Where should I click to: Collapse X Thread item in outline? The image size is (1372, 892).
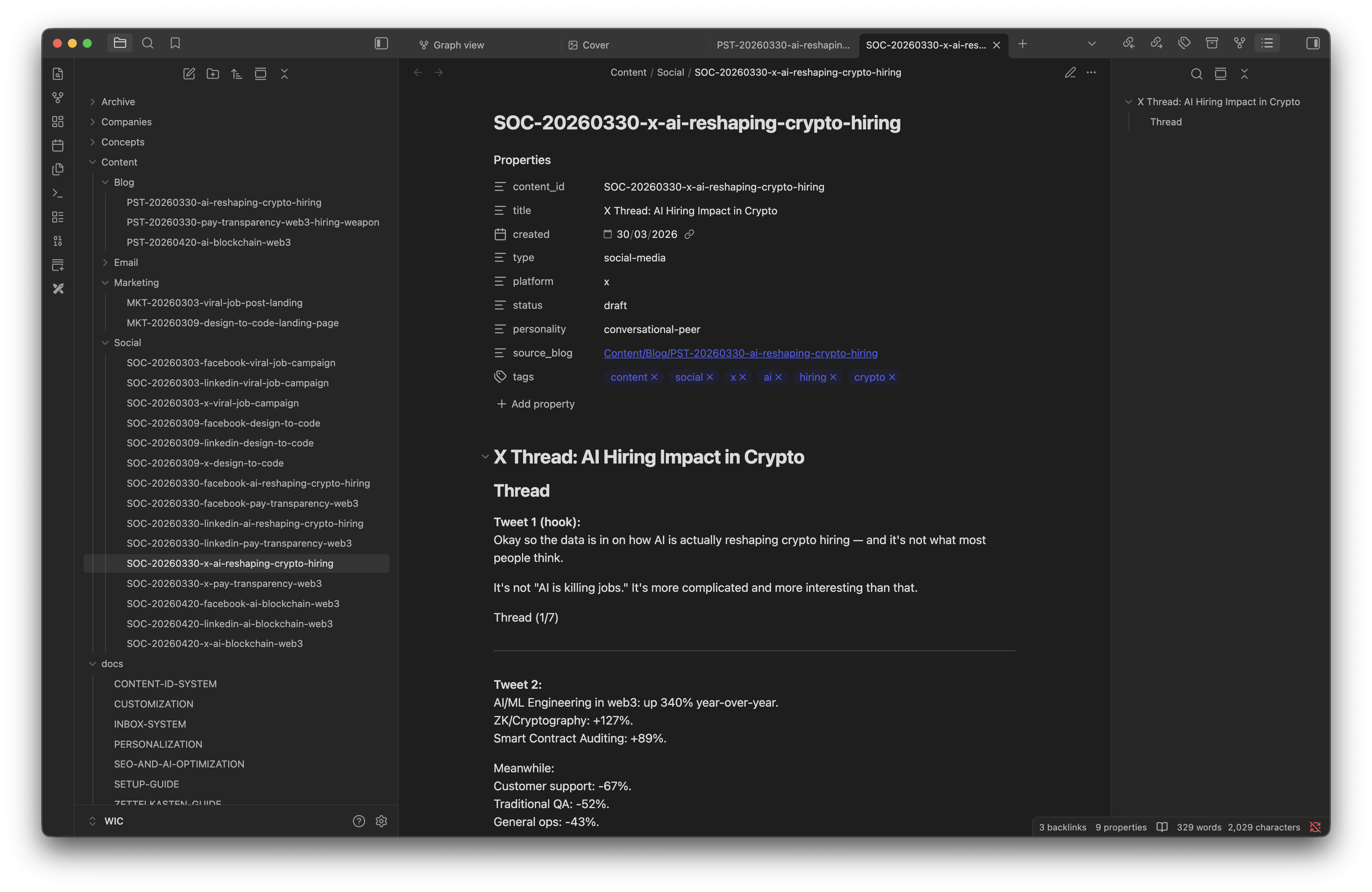click(x=1128, y=101)
